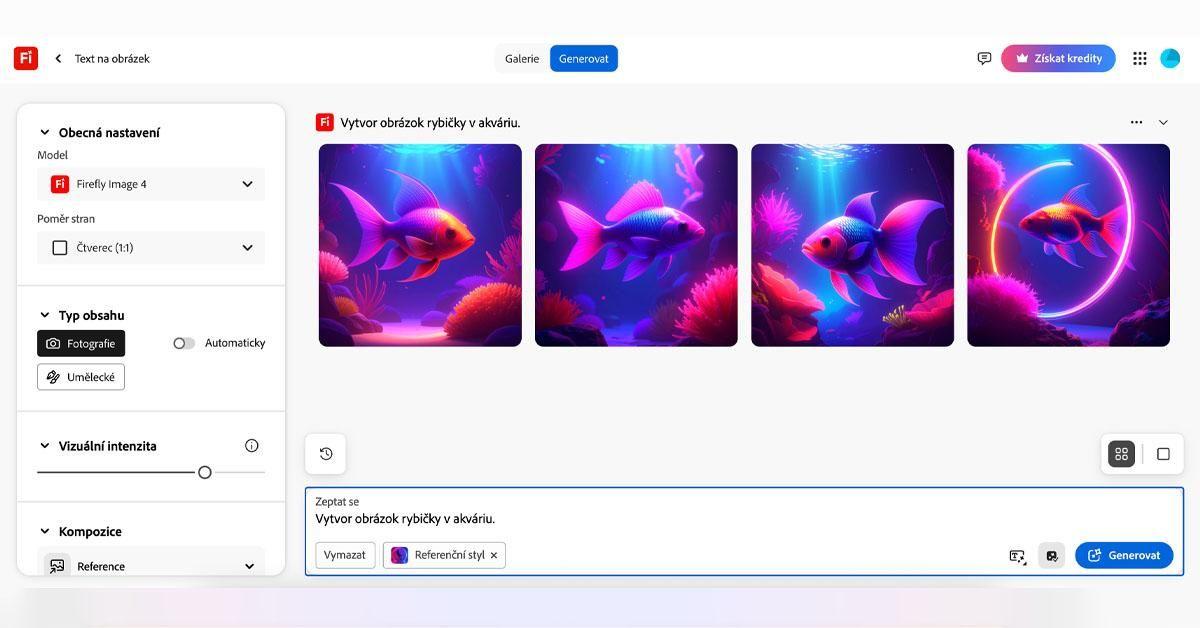This screenshot has width=1200, height=628.
Task: Switch to single image view
Action: click(x=1163, y=454)
